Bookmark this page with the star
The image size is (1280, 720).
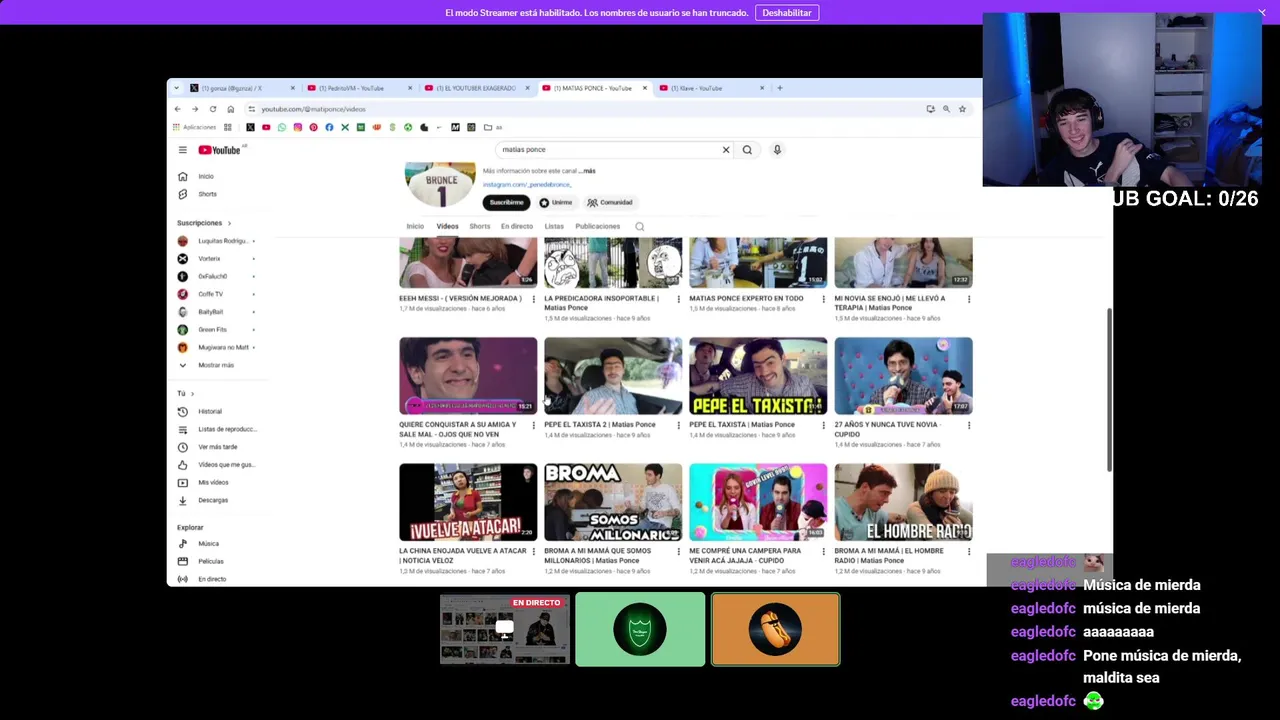click(962, 109)
